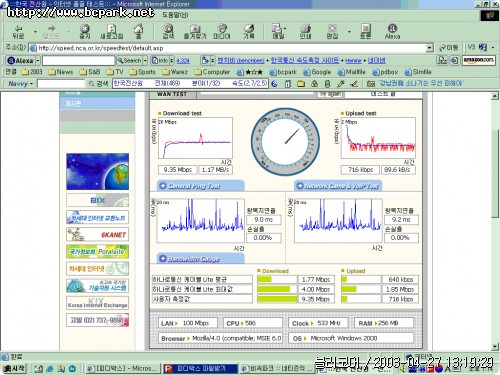Click the Portalsite sidebar banner

pyautogui.click(x=97, y=251)
